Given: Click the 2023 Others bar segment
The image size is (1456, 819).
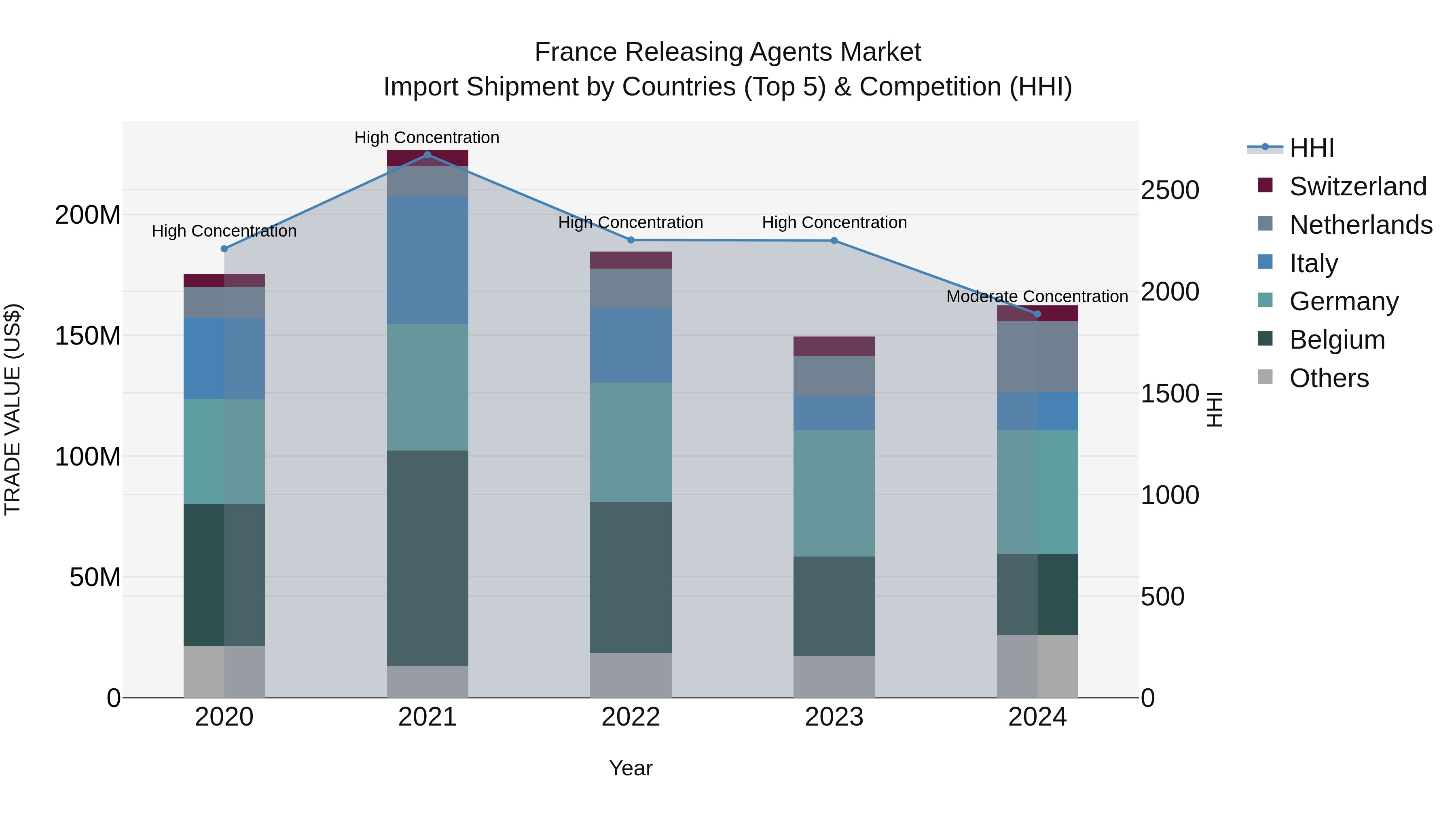Looking at the screenshot, I should click(x=834, y=677).
